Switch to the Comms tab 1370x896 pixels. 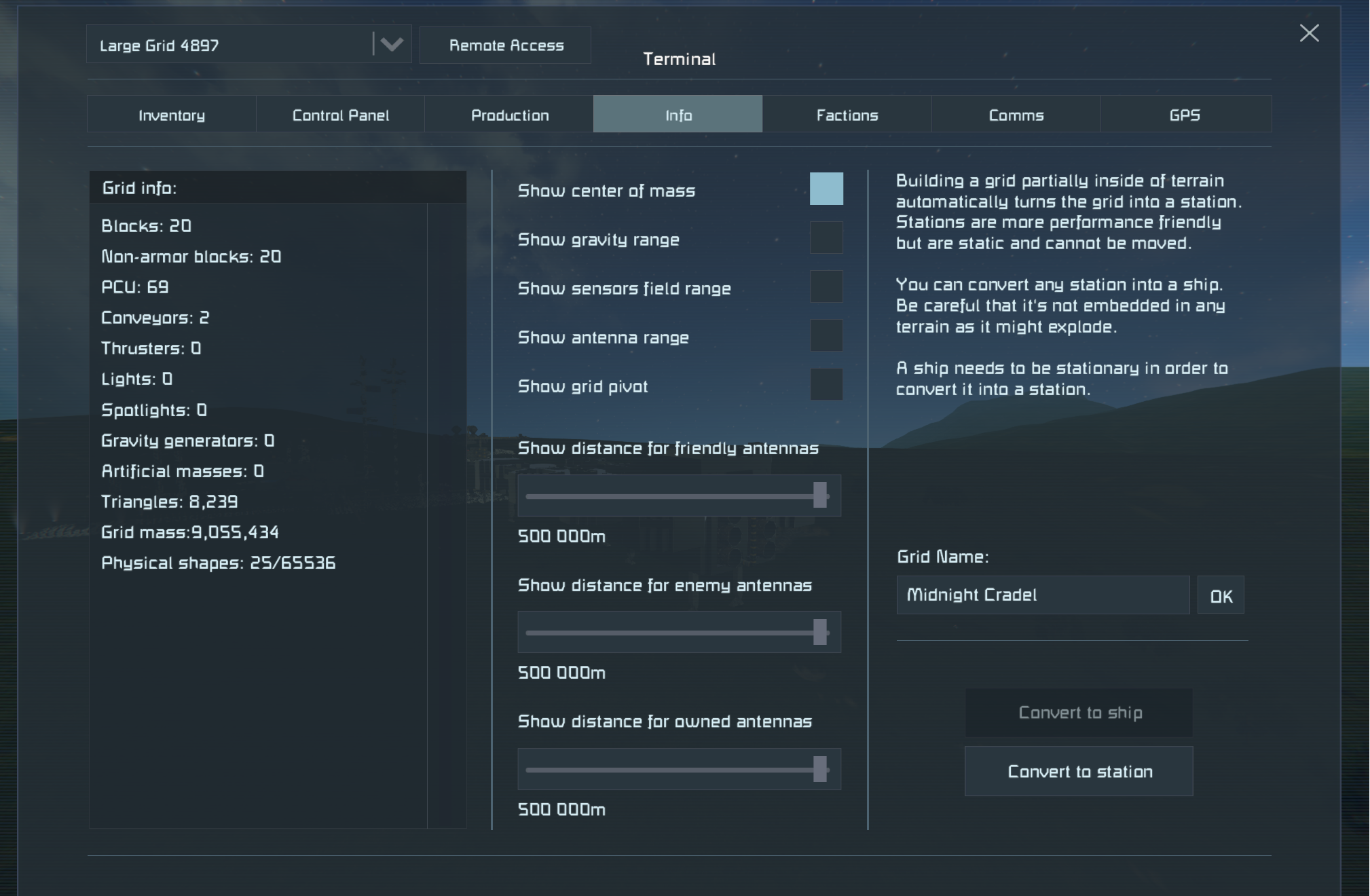click(1016, 115)
